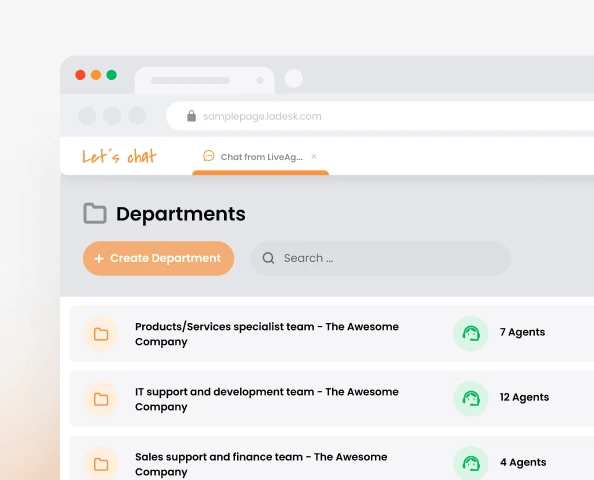Click the samplepage.ladesk.com URL field

pyautogui.click(x=380, y=116)
